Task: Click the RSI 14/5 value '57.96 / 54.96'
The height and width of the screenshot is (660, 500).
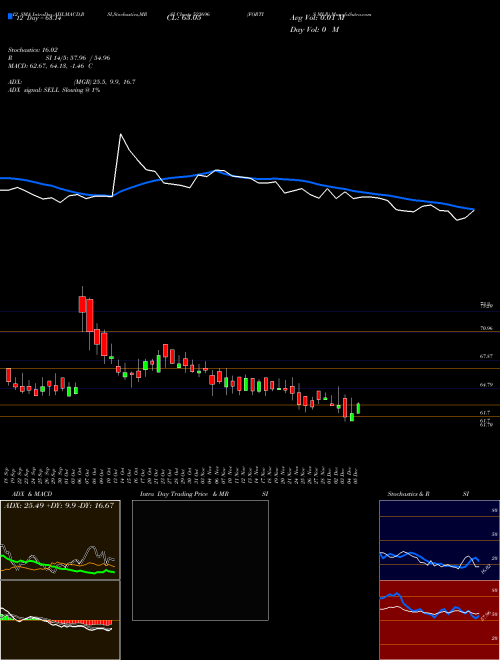Action: point(88,58)
